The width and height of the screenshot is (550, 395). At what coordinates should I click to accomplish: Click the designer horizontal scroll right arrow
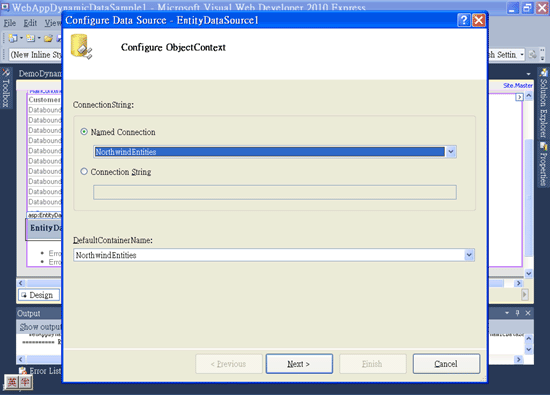(518, 283)
